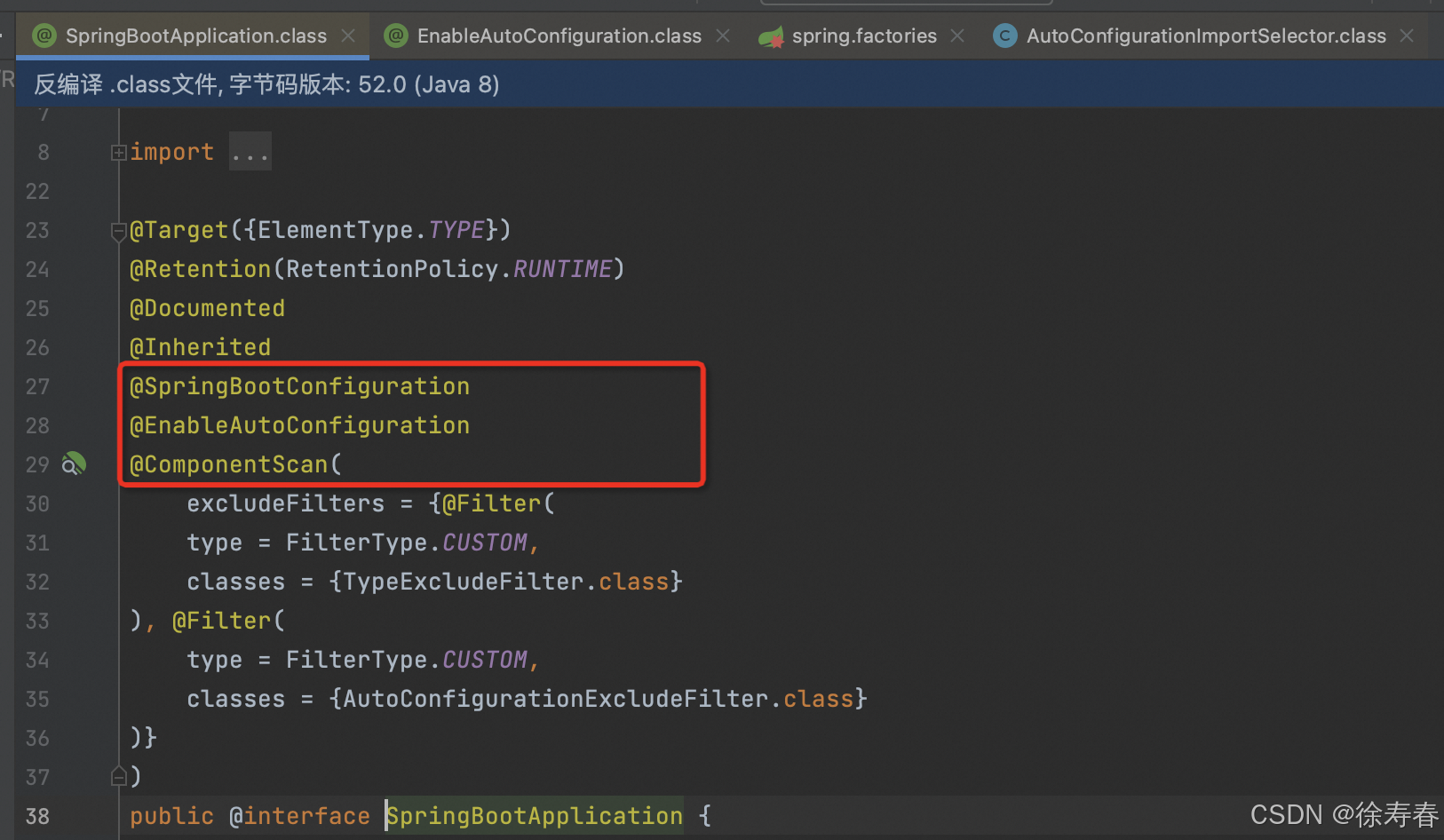1444x840 pixels.
Task: Click line number 27 in gutter
Action: coord(37,386)
